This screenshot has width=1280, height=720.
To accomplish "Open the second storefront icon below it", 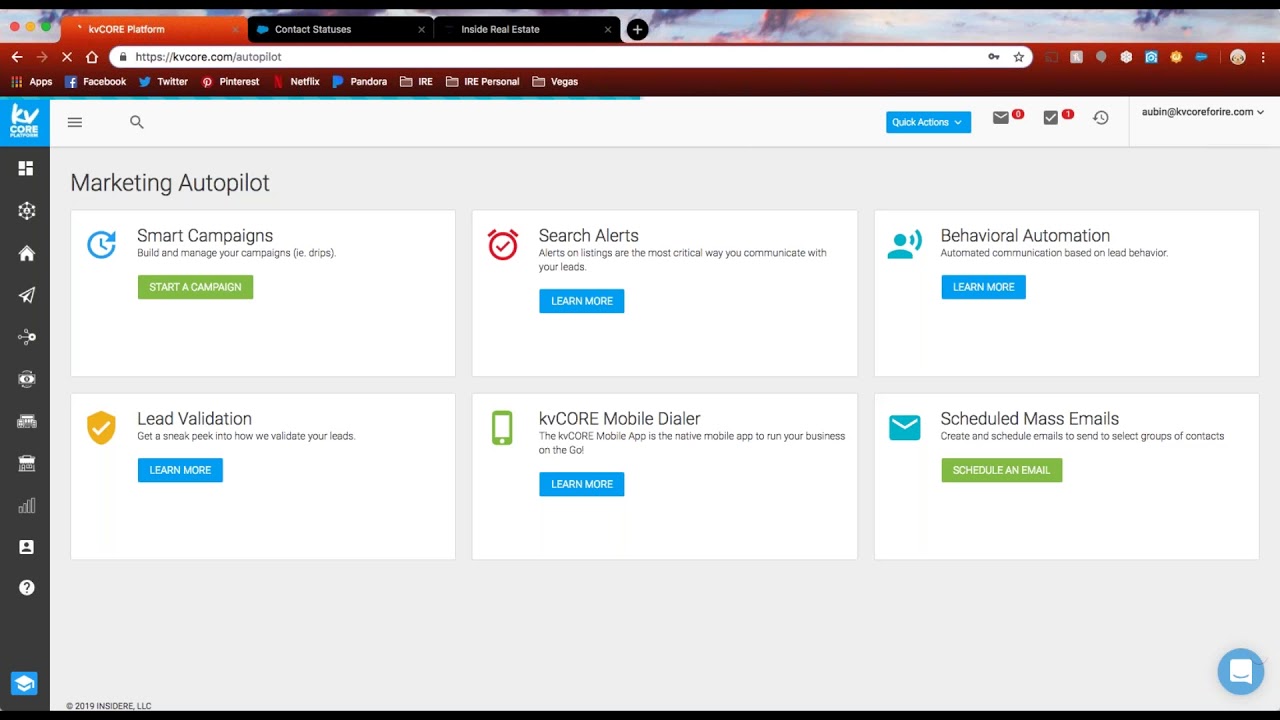I will pyautogui.click(x=27, y=463).
